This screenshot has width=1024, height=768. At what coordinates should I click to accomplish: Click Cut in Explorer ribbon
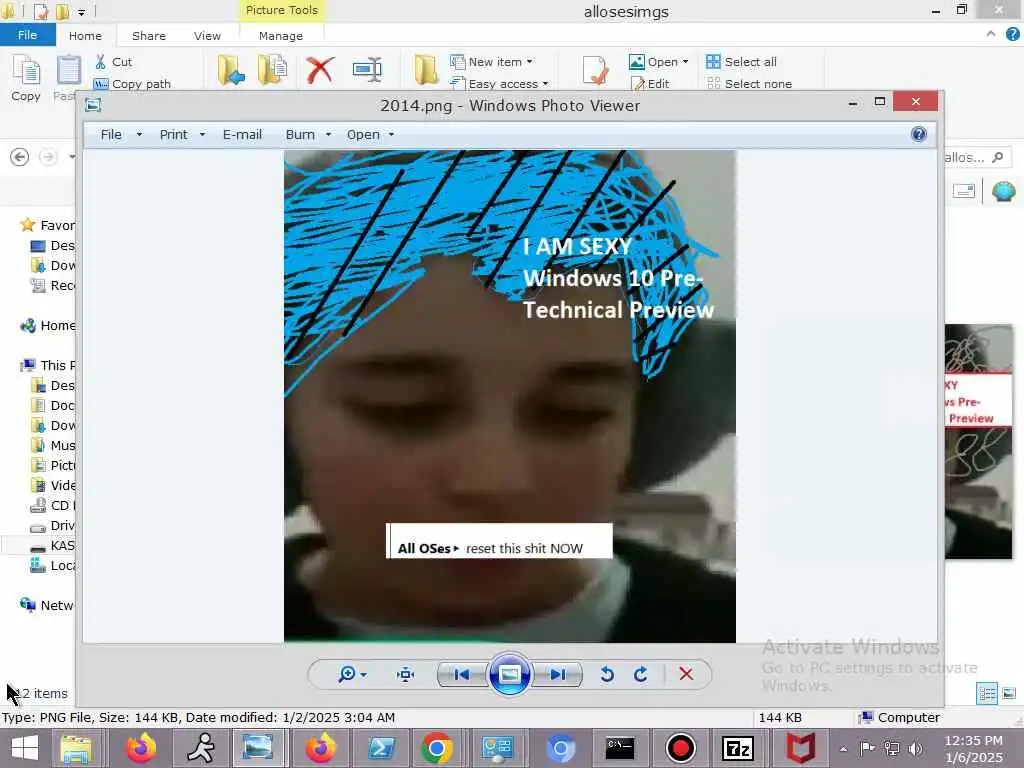(114, 62)
